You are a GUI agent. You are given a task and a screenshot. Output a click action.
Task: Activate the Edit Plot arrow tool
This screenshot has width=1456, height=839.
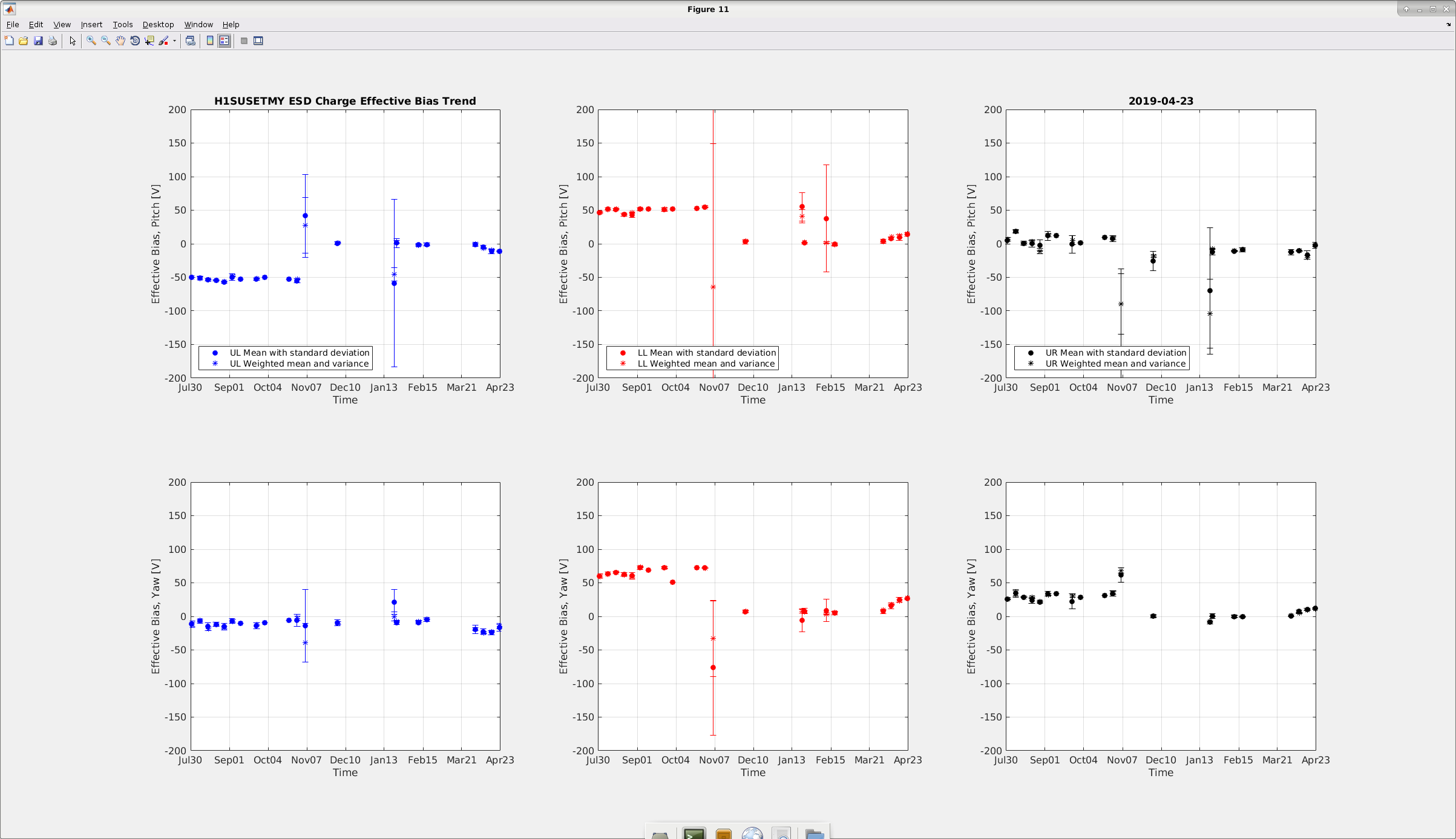click(73, 41)
